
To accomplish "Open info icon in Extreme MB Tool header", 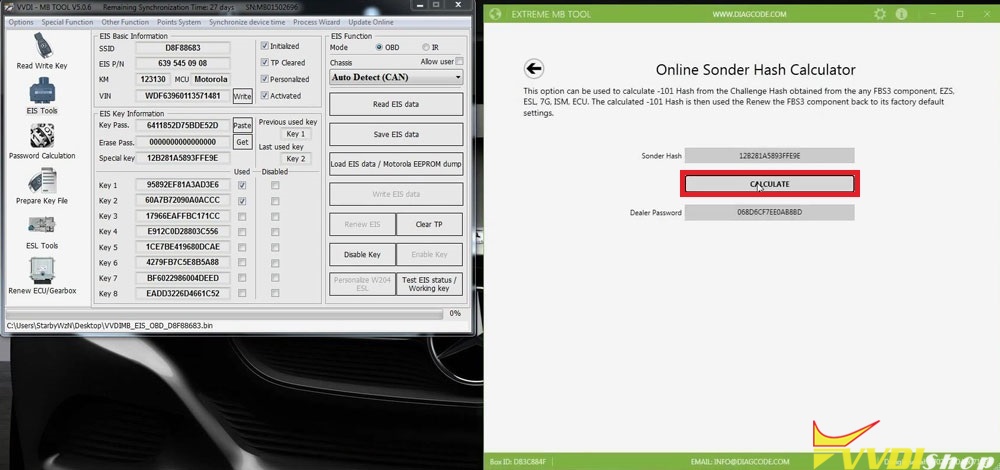I will click(901, 13).
